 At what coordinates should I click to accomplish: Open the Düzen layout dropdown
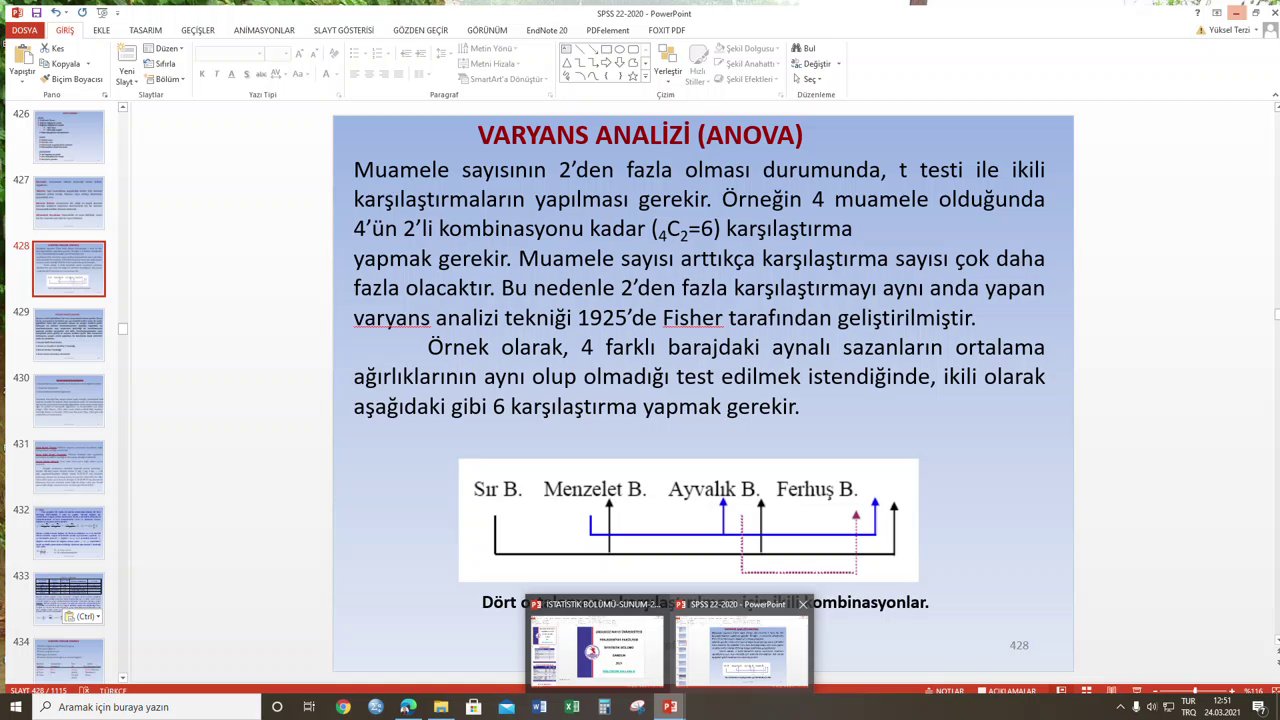(163, 48)
